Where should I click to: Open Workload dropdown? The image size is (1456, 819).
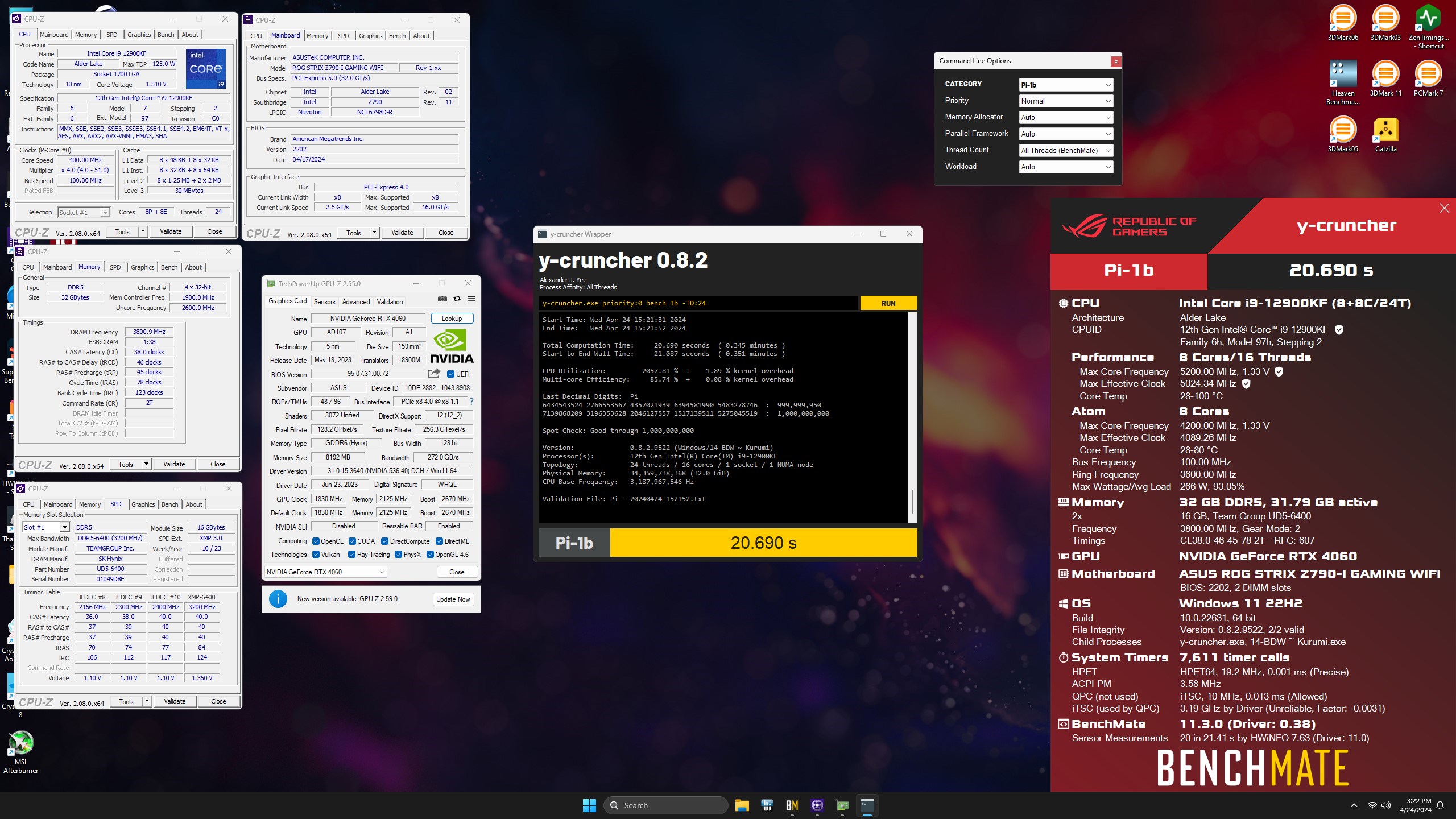pyautogui.click(x=1066, y=167)
